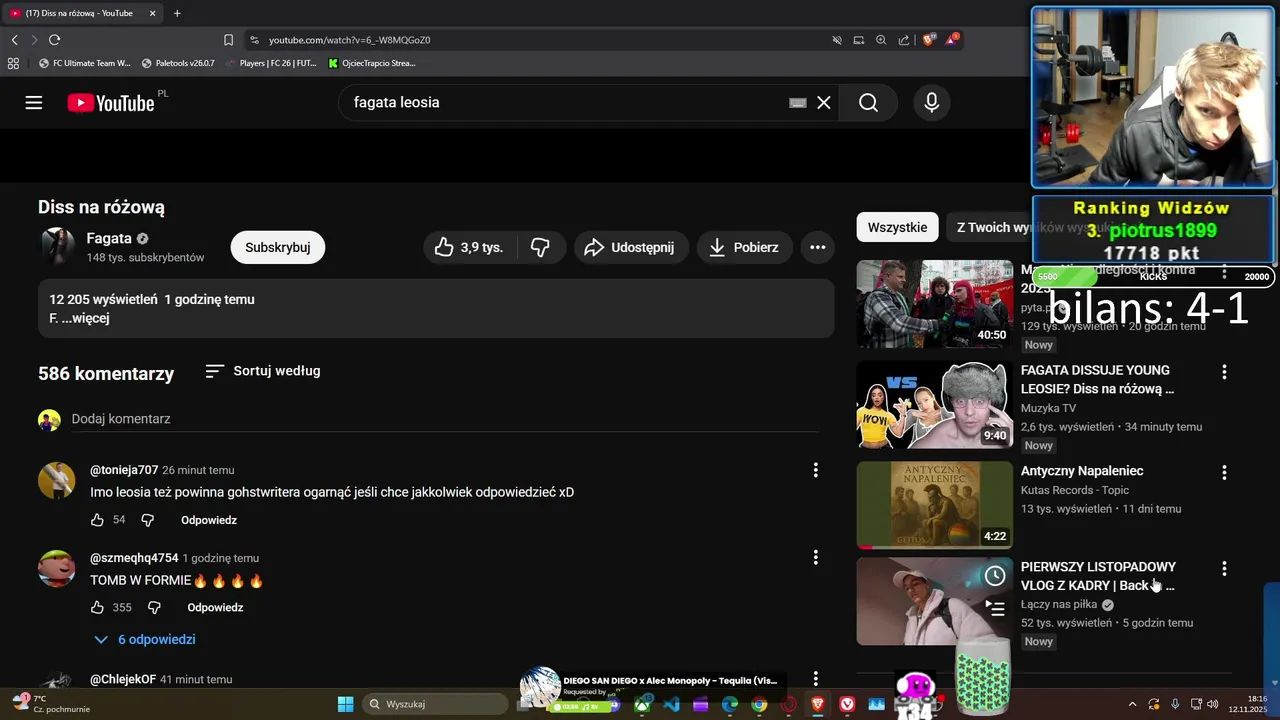This screenshot has height=720, width=1280.
Task: Go to the YouTube home logo
Action: (x=111, y=103)
